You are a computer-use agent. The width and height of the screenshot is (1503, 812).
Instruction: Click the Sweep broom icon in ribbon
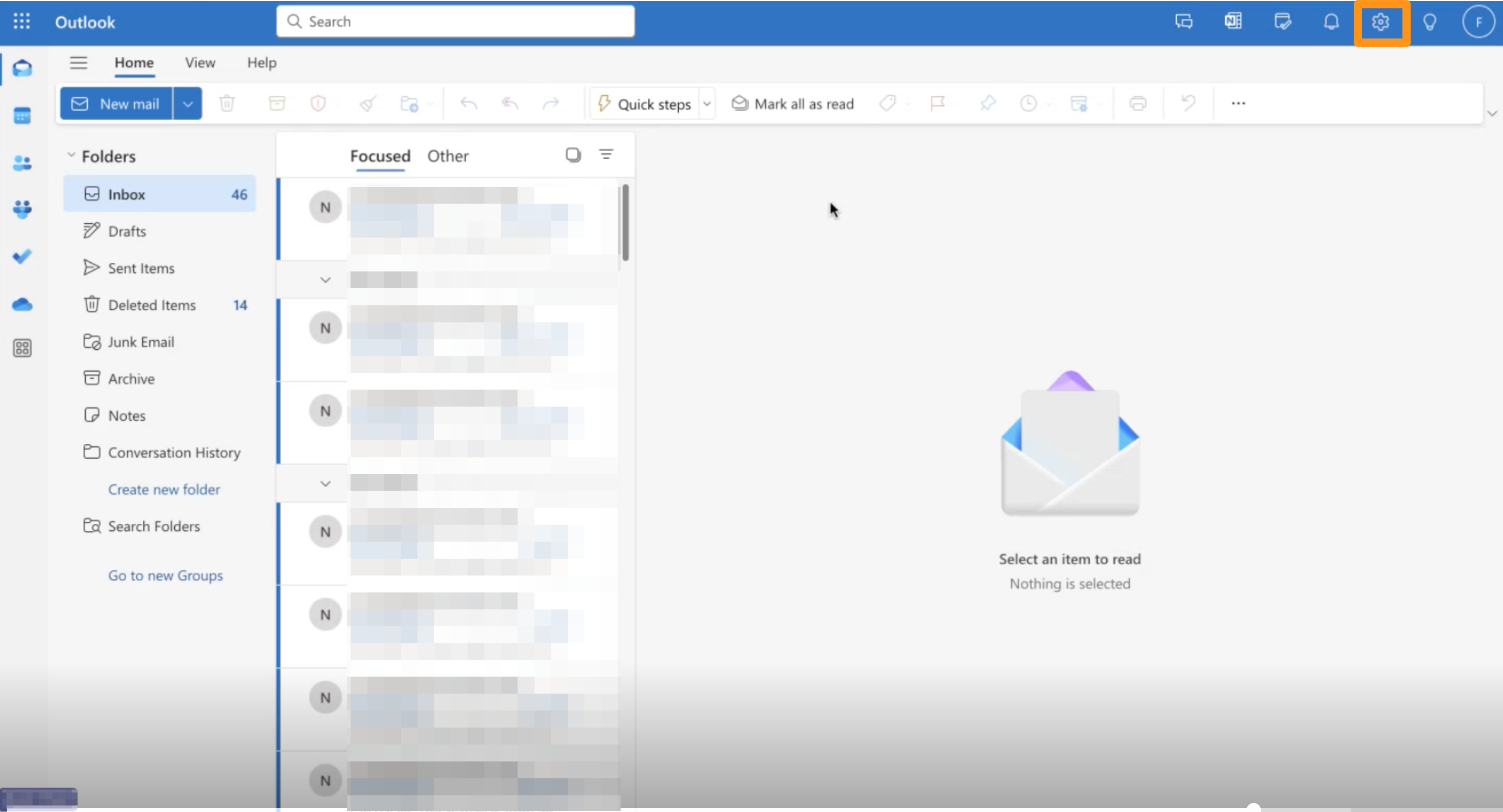pyautogui.click(x=368, y=104)
